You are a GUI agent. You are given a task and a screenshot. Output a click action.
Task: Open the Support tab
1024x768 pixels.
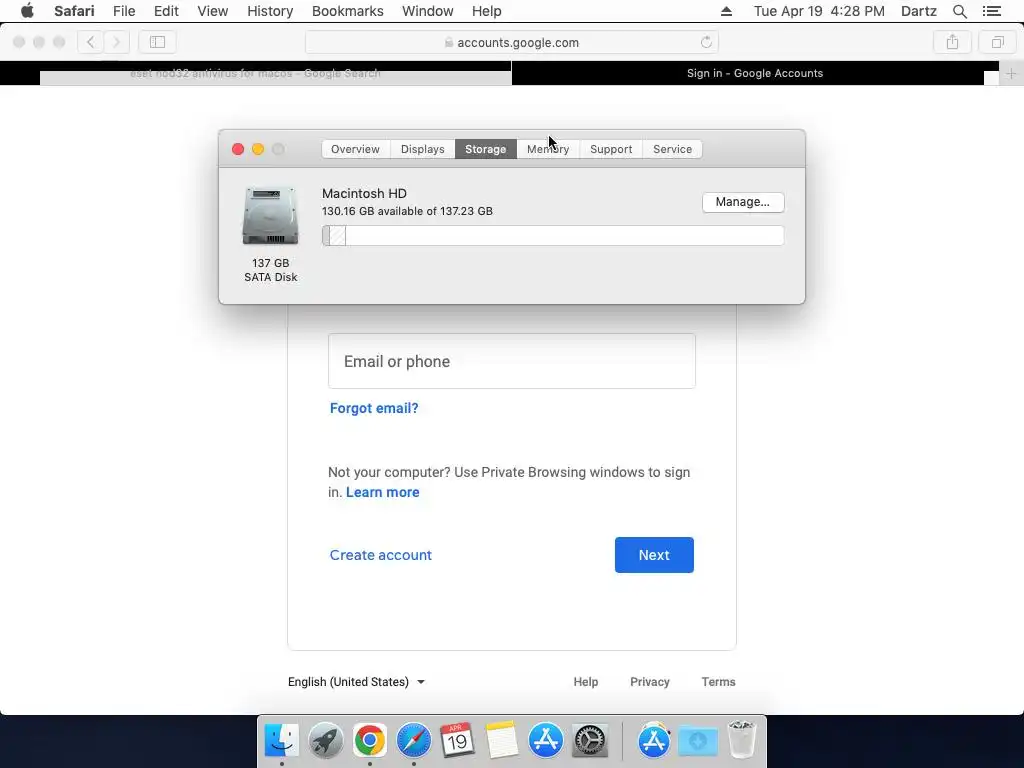point(611,149)
